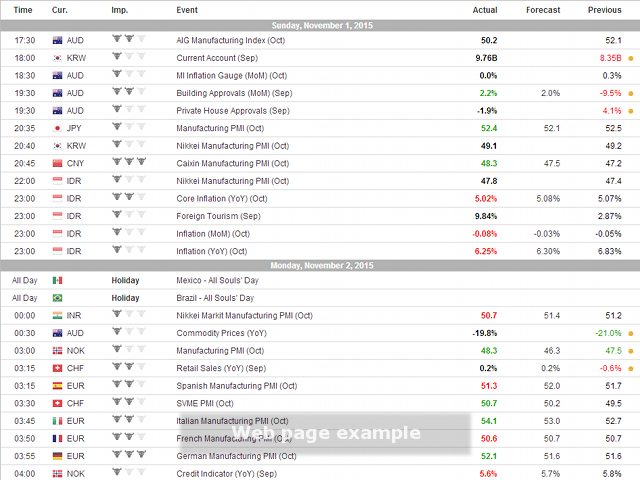
Task: Click Norway flag in 03:00 Manufacturing PMI row
Action: point(58,351)
